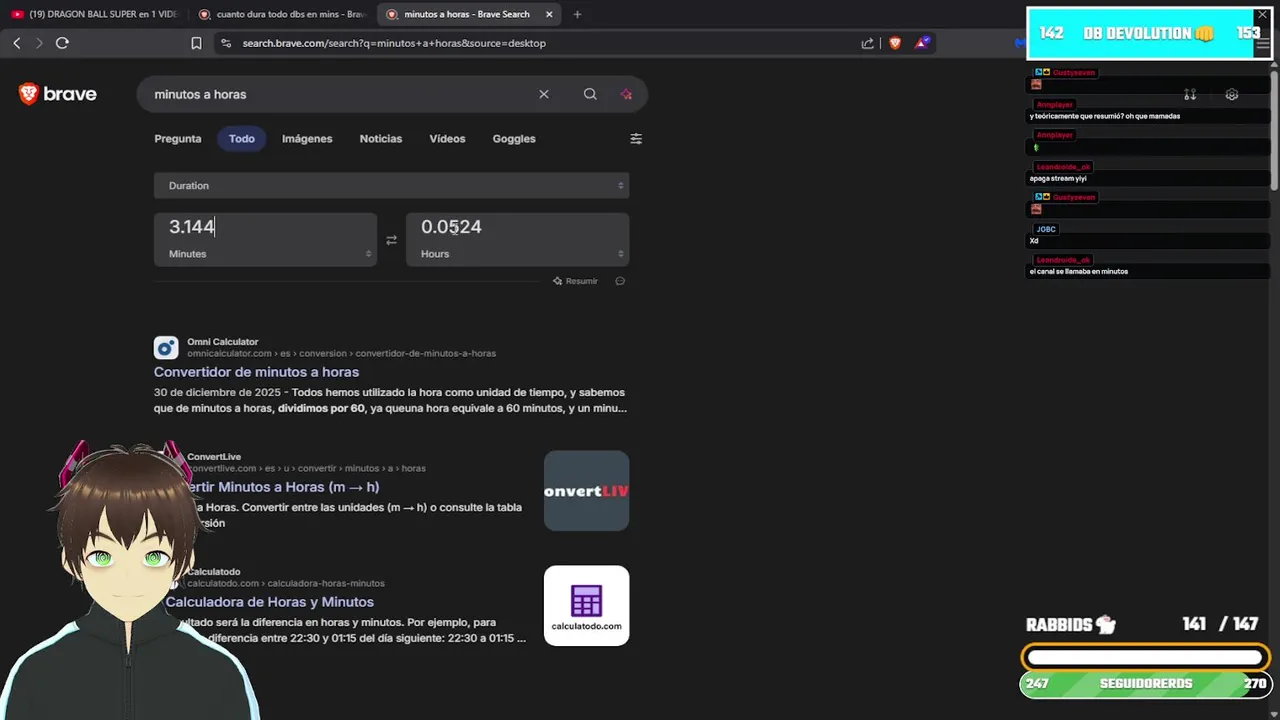Image resolution: width=1280 pixels, height=720 pixels.
Task: Select the Imágenes search tab
Action: (x=307, y=139)
